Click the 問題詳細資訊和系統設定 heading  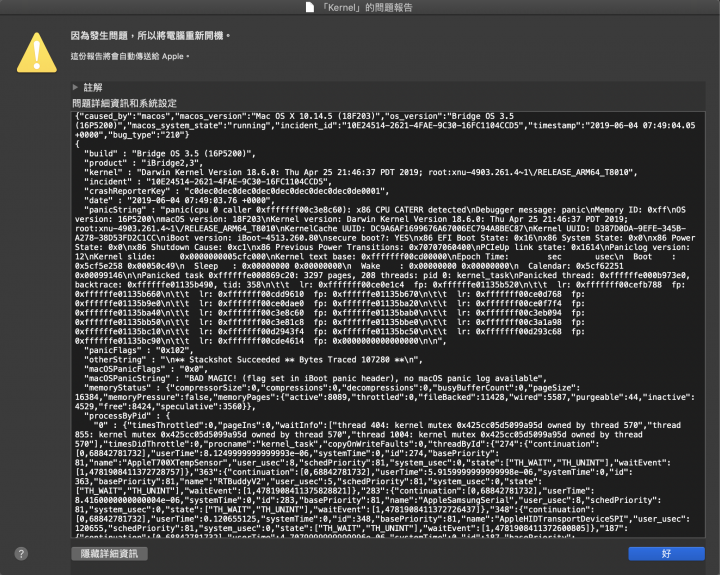[x=124, y=103]
